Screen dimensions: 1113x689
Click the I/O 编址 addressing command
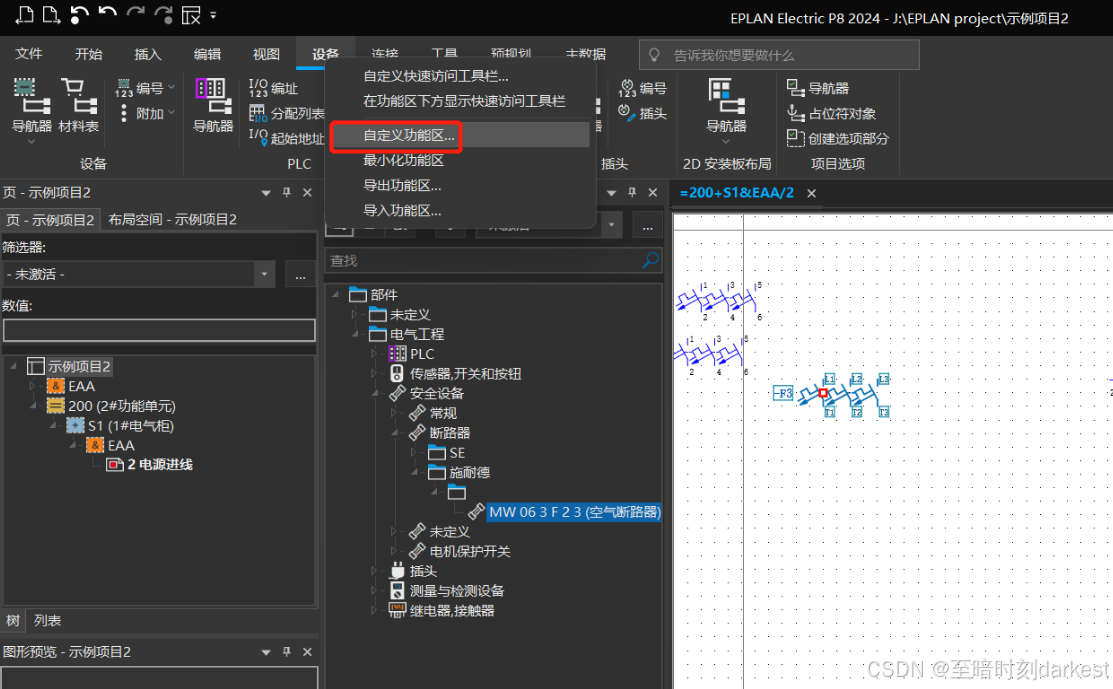click(273, 88)
